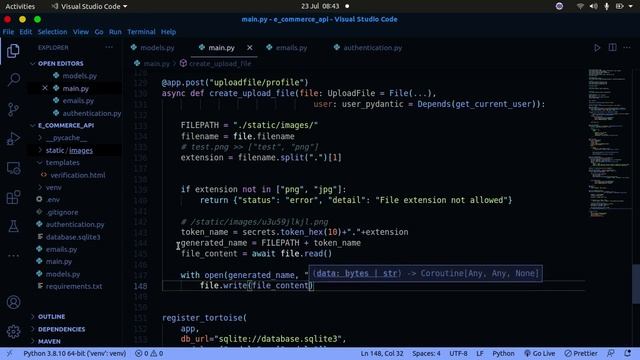The image size is (640, 360).
Task: Open the Testing flask view
Action: tap(13, 226)
